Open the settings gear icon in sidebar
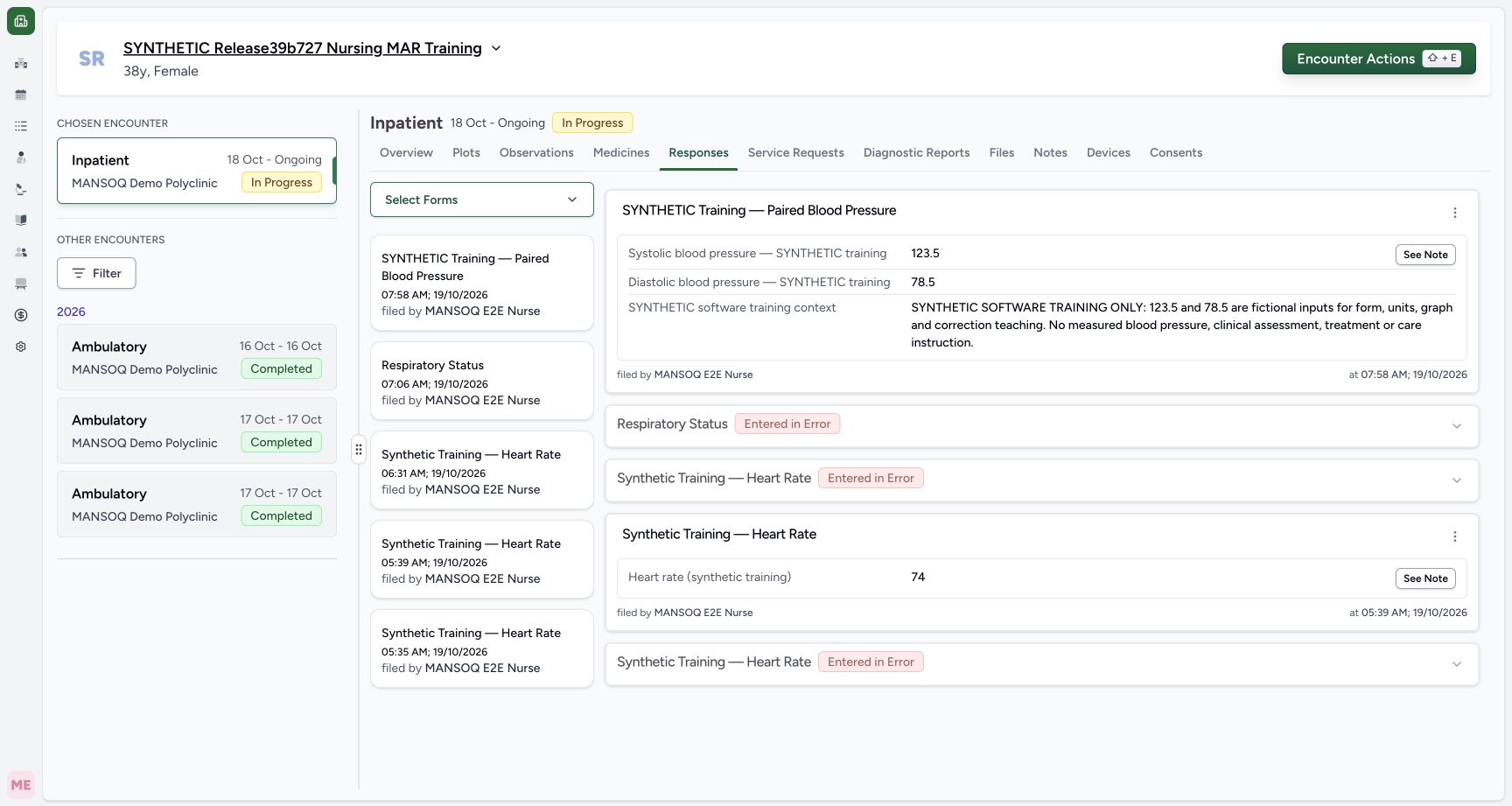 pyautogui.click(x=21, y=347)
